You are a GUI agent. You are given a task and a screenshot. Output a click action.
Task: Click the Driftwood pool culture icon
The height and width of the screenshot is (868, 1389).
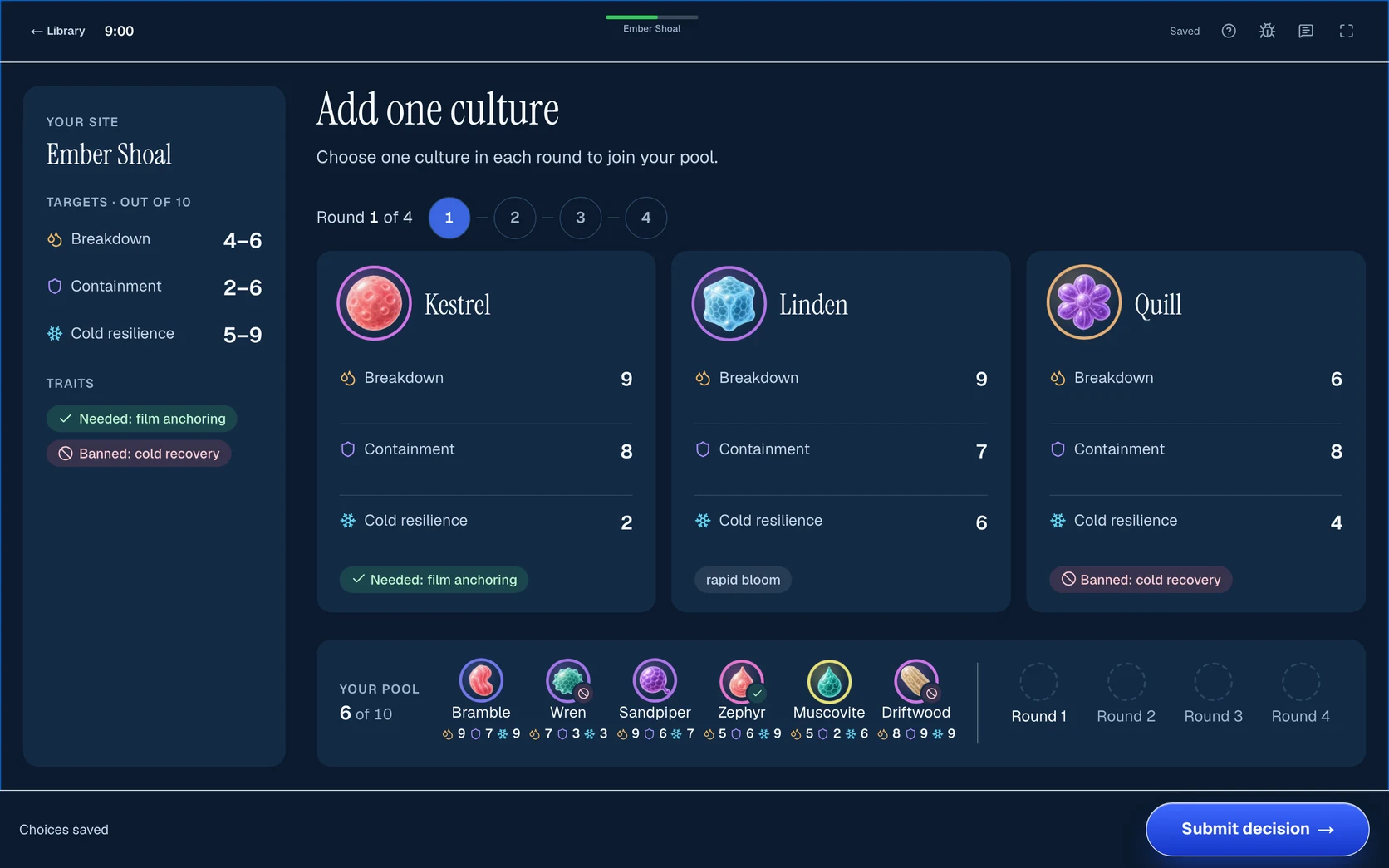(916, 681)
